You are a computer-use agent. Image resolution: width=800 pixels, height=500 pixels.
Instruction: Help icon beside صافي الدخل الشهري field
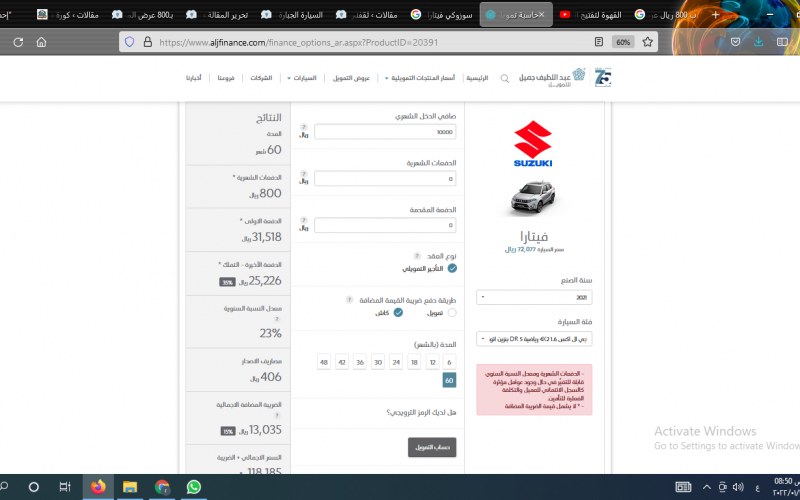point(304,127)
